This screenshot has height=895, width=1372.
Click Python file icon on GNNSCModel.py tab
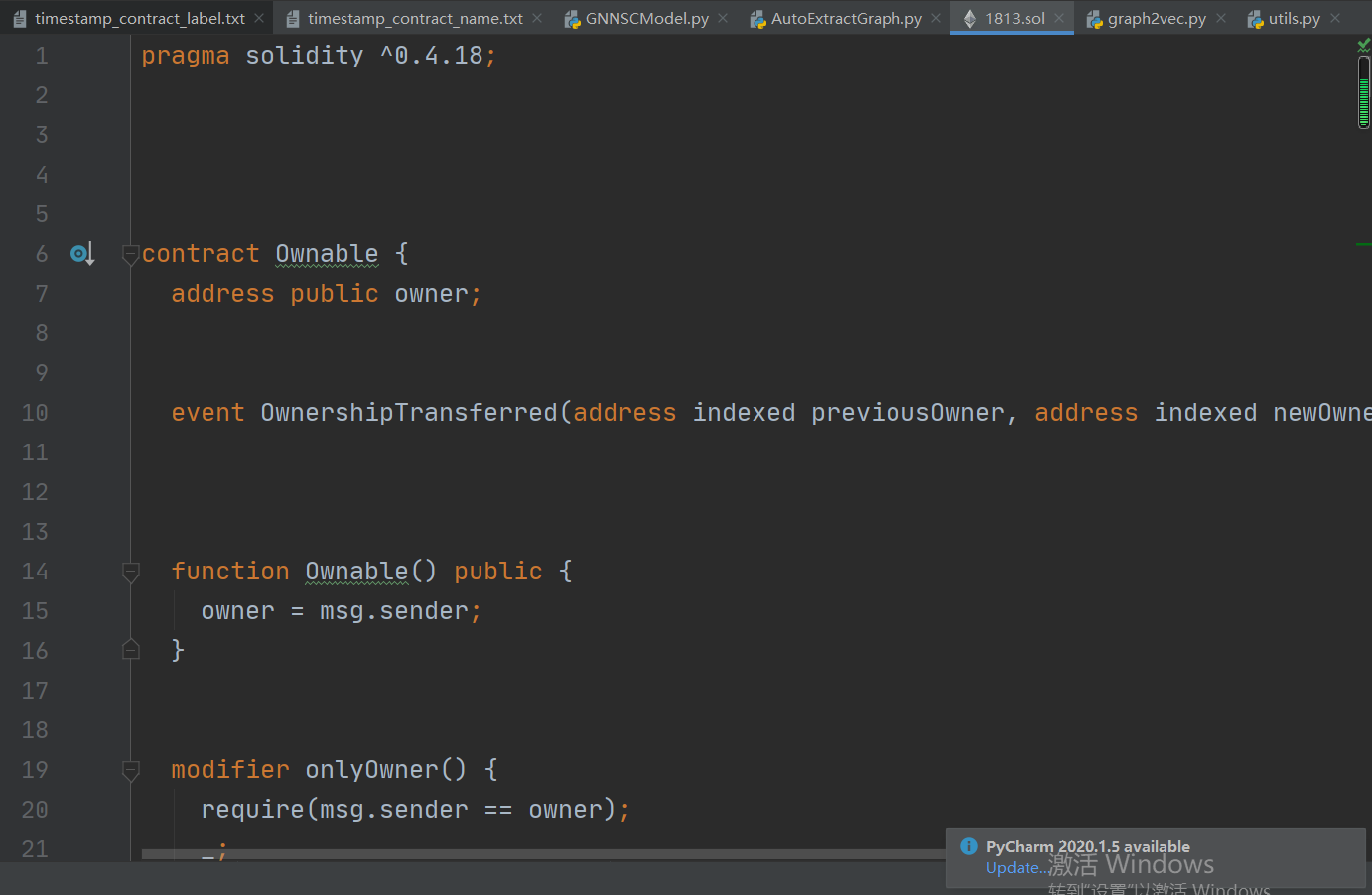point(572,19)
